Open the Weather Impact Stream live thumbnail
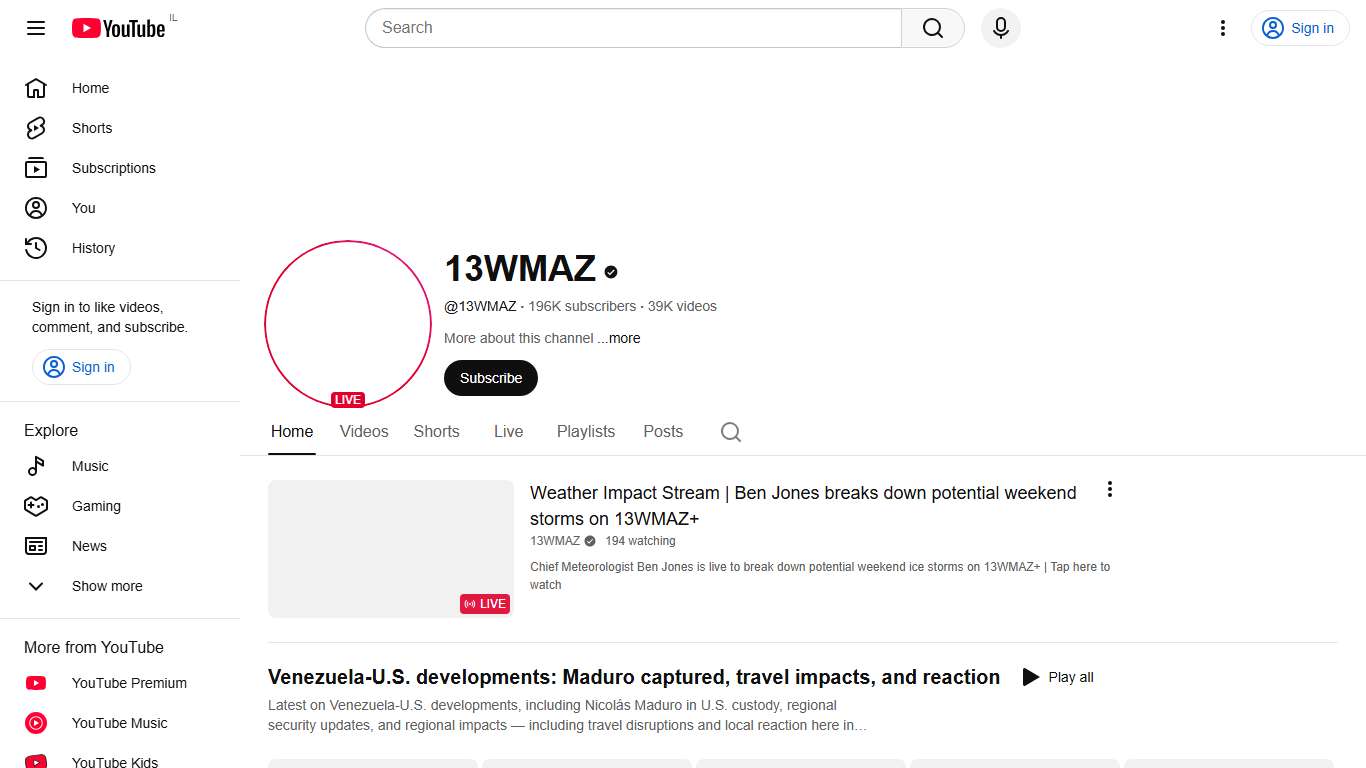Image resolution: width=1366 pixels, height=768 pixels. click(x=390, y=548)
